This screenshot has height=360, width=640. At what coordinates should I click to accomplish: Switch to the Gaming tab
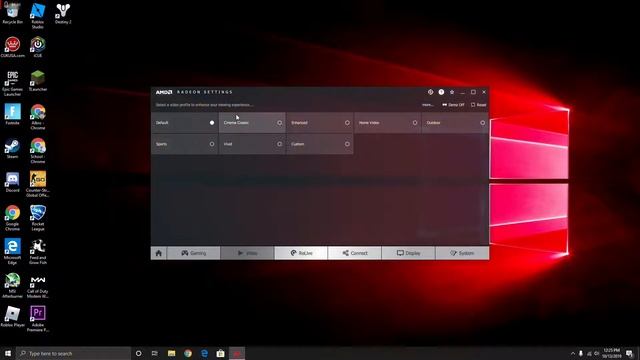[193, 253]
